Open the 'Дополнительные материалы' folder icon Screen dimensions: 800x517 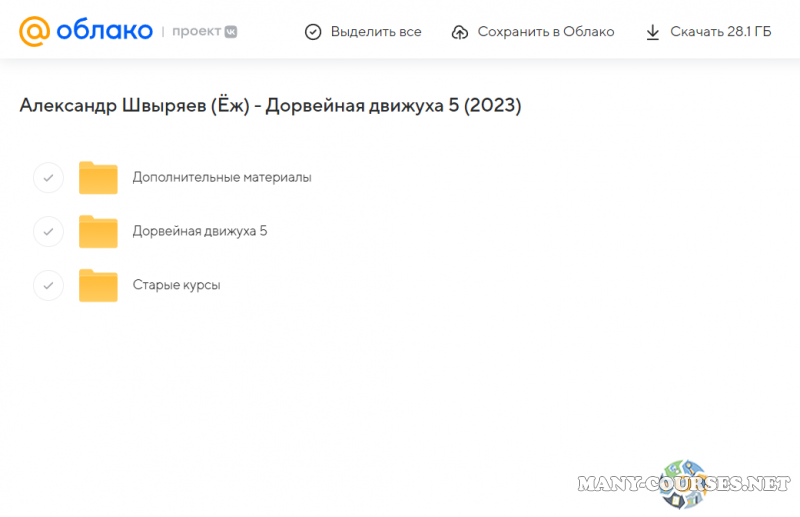pyautogui.click(x=98, y=178)
